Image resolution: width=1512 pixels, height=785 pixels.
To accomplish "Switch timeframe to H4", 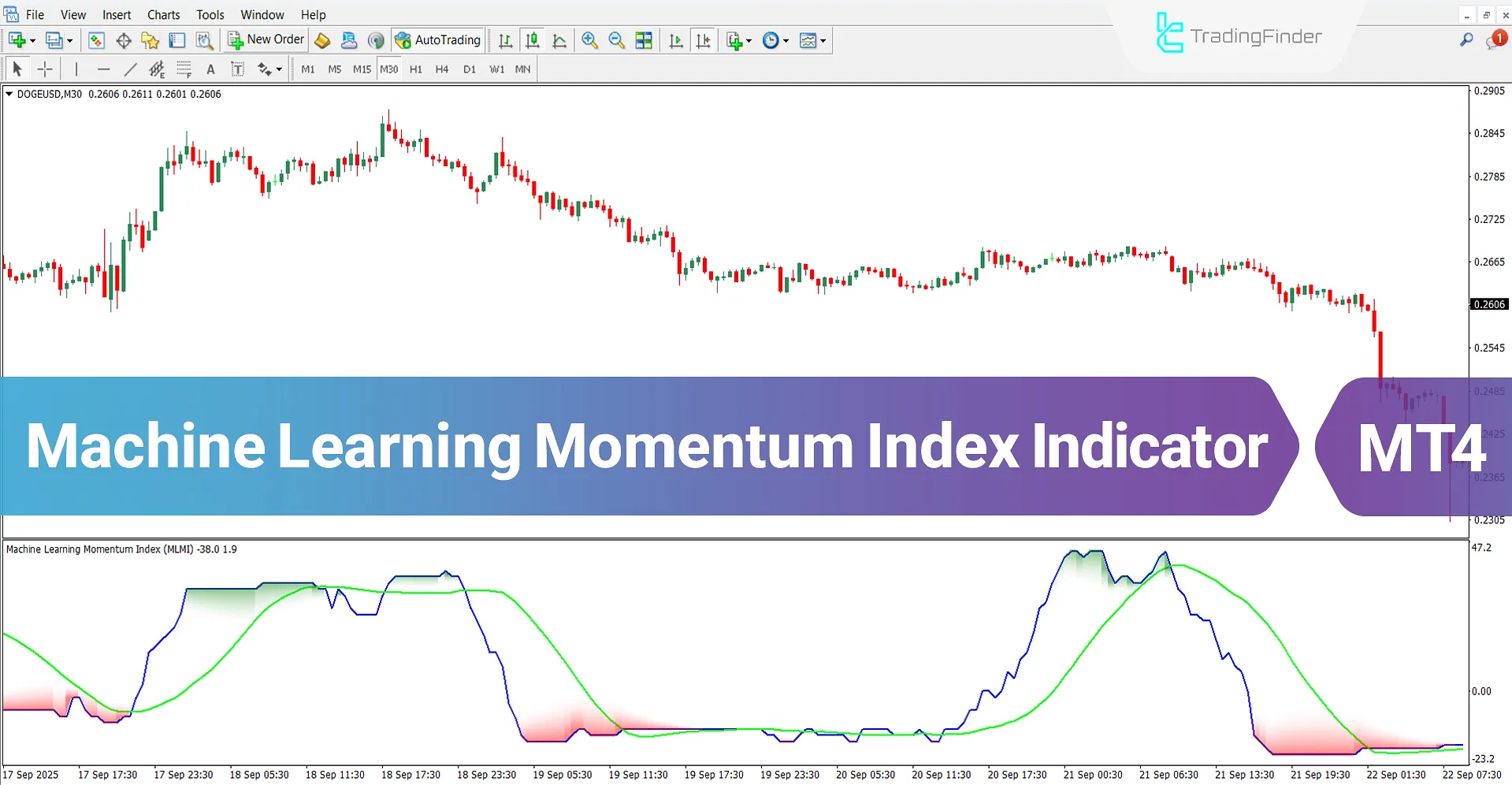I will [x=442, y=69].
